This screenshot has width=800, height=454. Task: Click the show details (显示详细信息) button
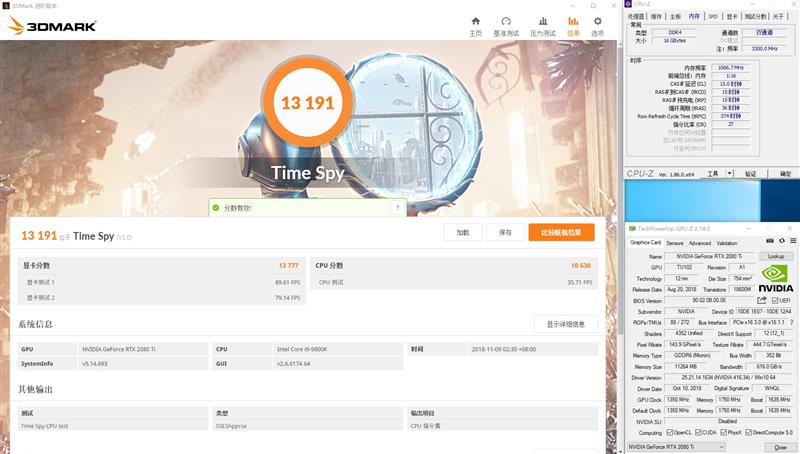tap(566, 324)
